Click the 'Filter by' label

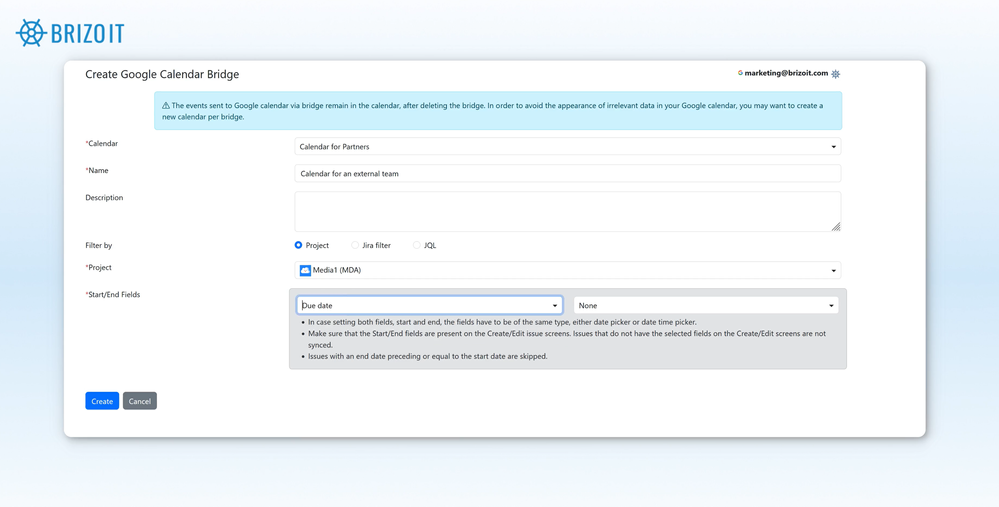click(99, 245)
